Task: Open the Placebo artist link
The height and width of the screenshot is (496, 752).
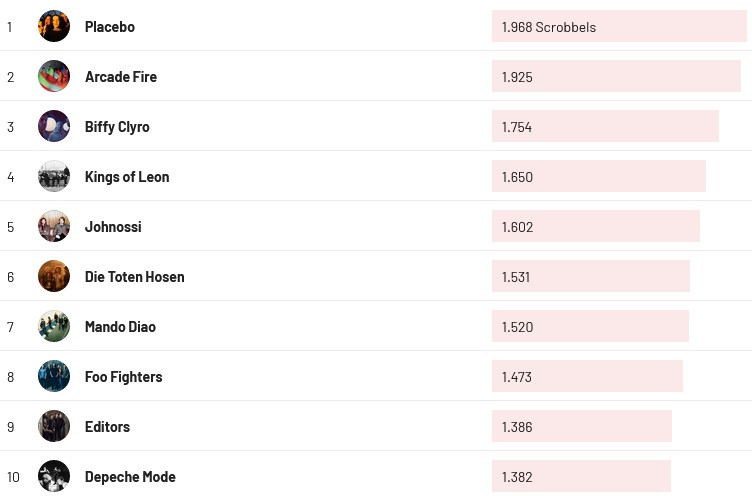Action: click(x=110, y=27)
